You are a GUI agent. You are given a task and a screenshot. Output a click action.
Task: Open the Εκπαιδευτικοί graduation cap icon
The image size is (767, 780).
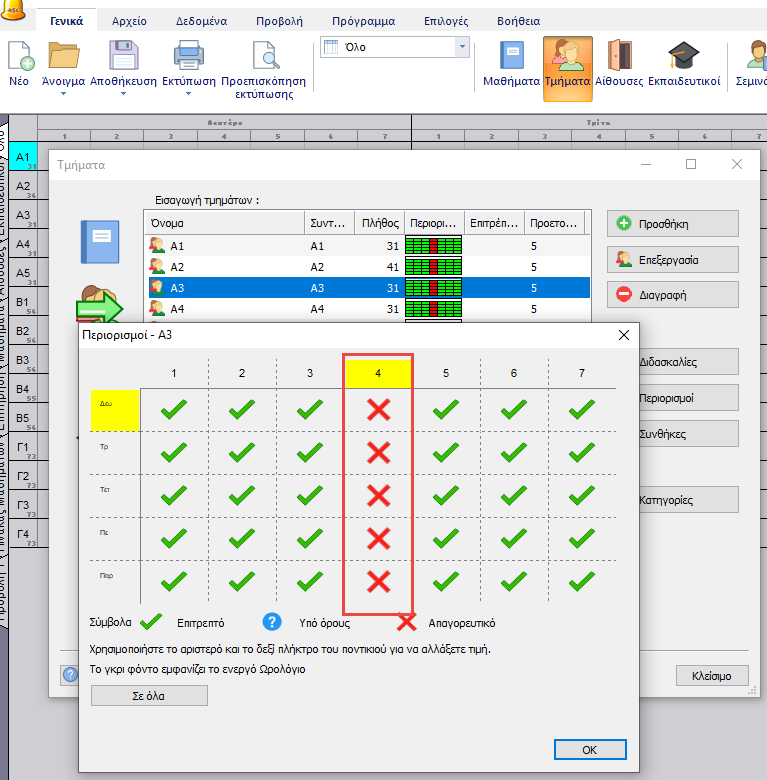coord(684,58)
